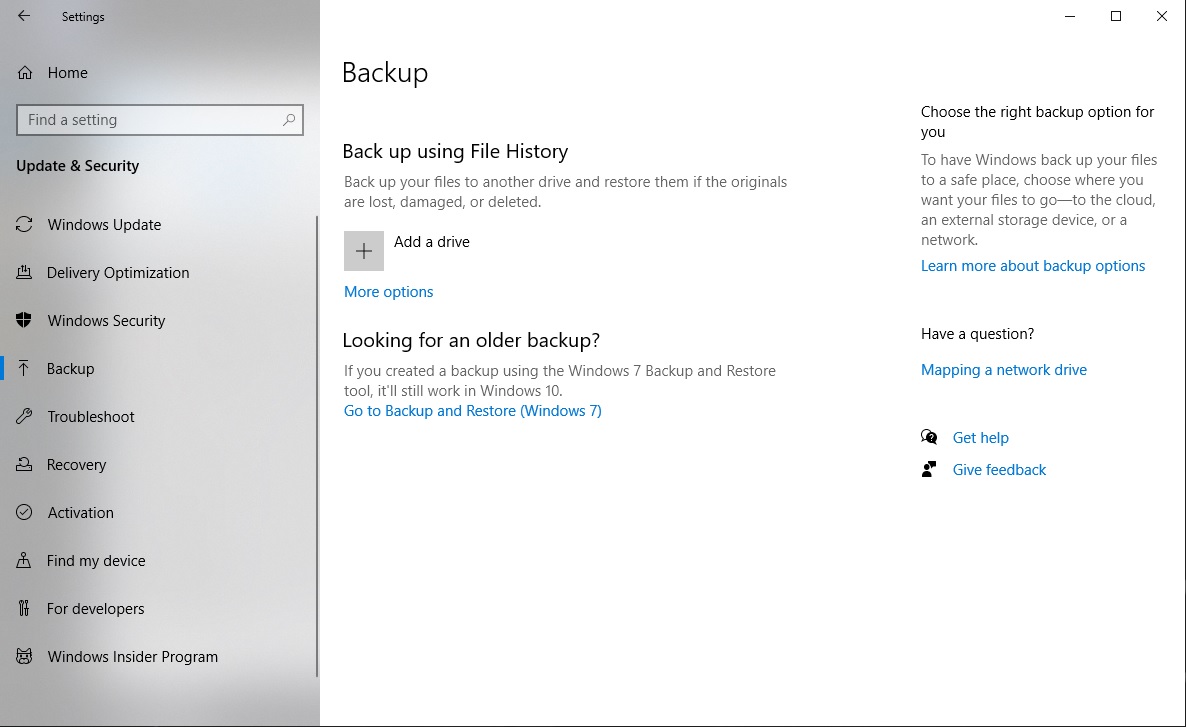Viewport: 1187px width, 728px height.
Task: Click the Activation checkmark circle icon
Action: (x=24, y=512)
